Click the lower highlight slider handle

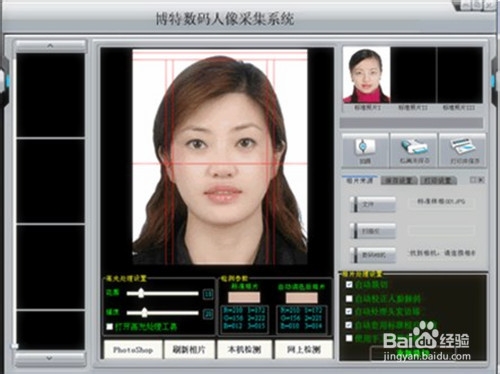coord(144,313)
